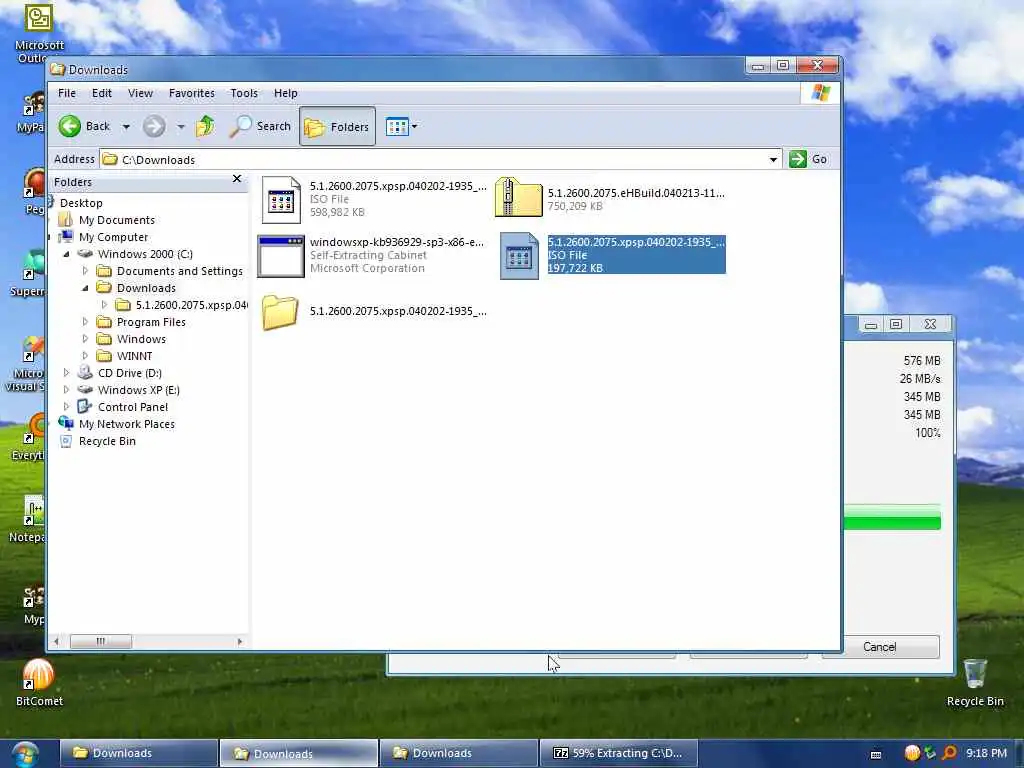Click the Go button

tap(808, 159)
